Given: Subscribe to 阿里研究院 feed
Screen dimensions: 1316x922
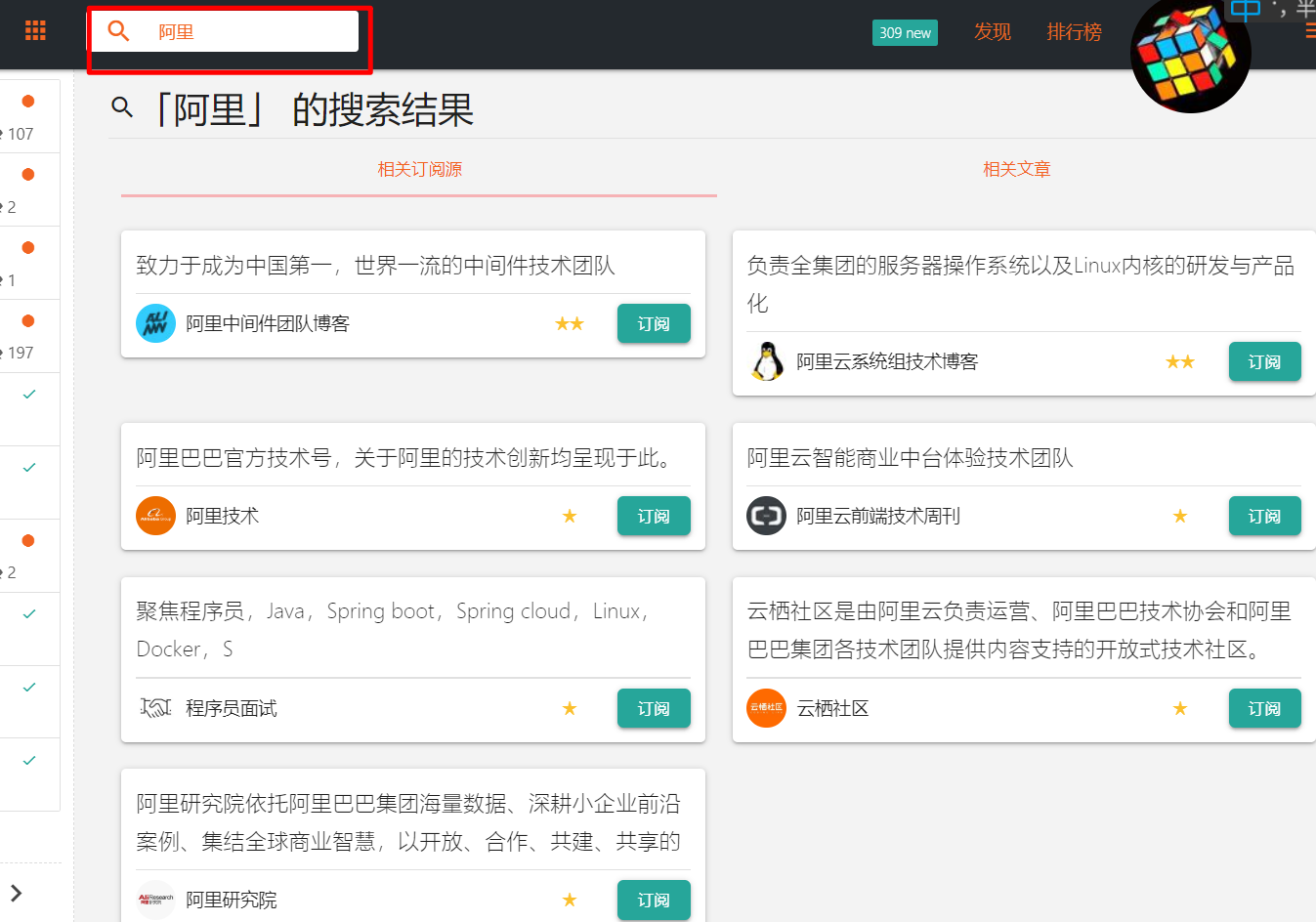Looking at the screenshot, I should 654,900.
